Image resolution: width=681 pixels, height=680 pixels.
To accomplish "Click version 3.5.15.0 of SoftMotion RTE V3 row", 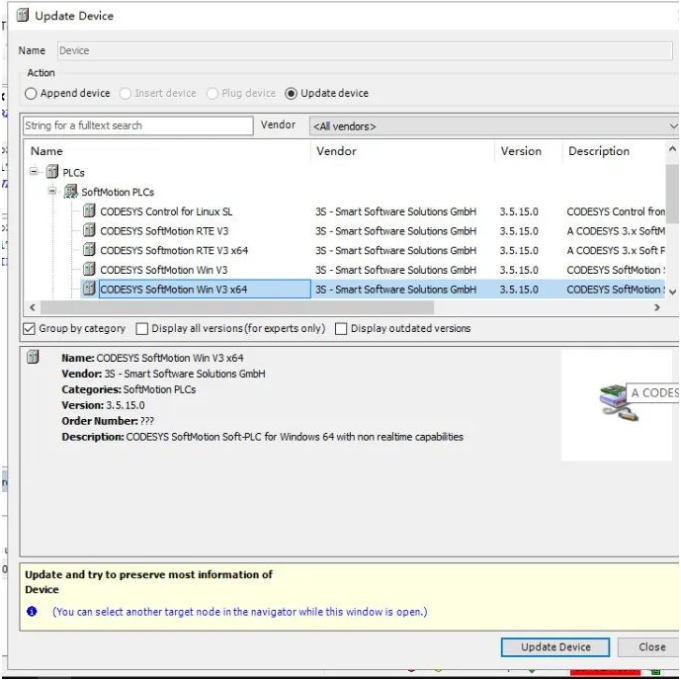I will [x=519, y=231].
